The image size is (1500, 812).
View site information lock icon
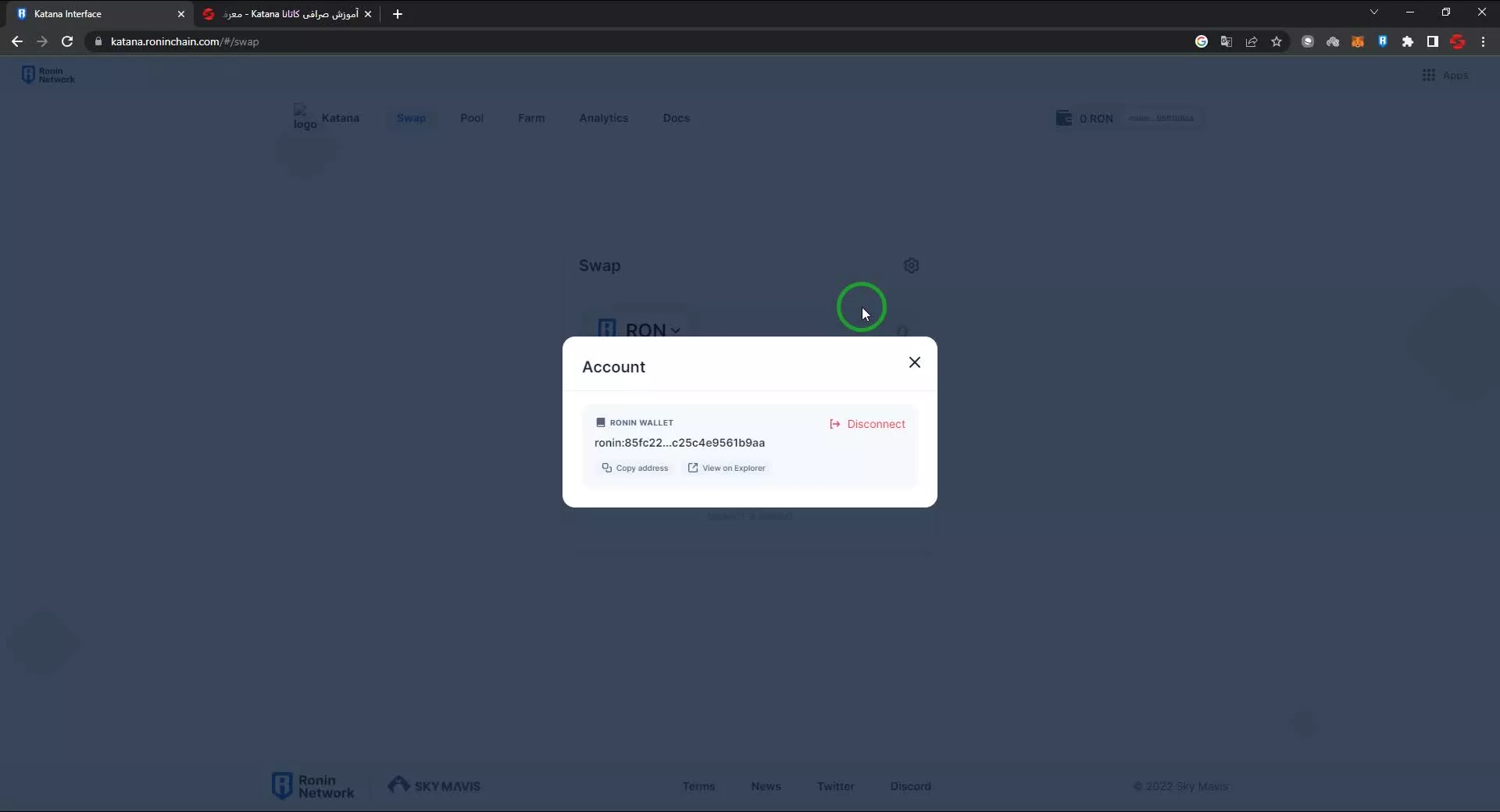[x=98, y=41]
